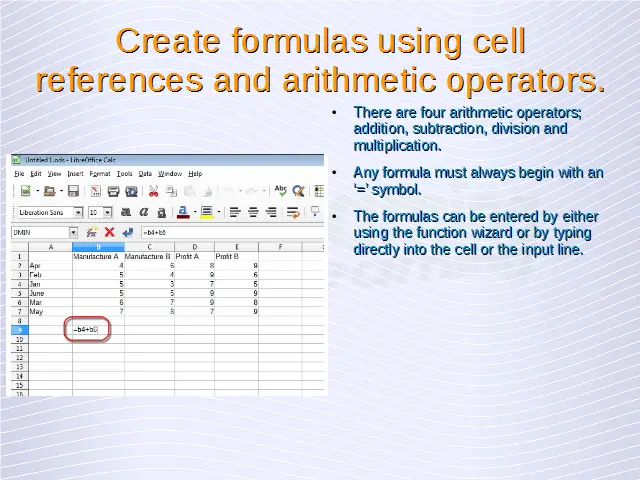Screen dimensions: 640x480
Task: Select the row 9 header
Action: pyautogui.click(x=18, y=329)
